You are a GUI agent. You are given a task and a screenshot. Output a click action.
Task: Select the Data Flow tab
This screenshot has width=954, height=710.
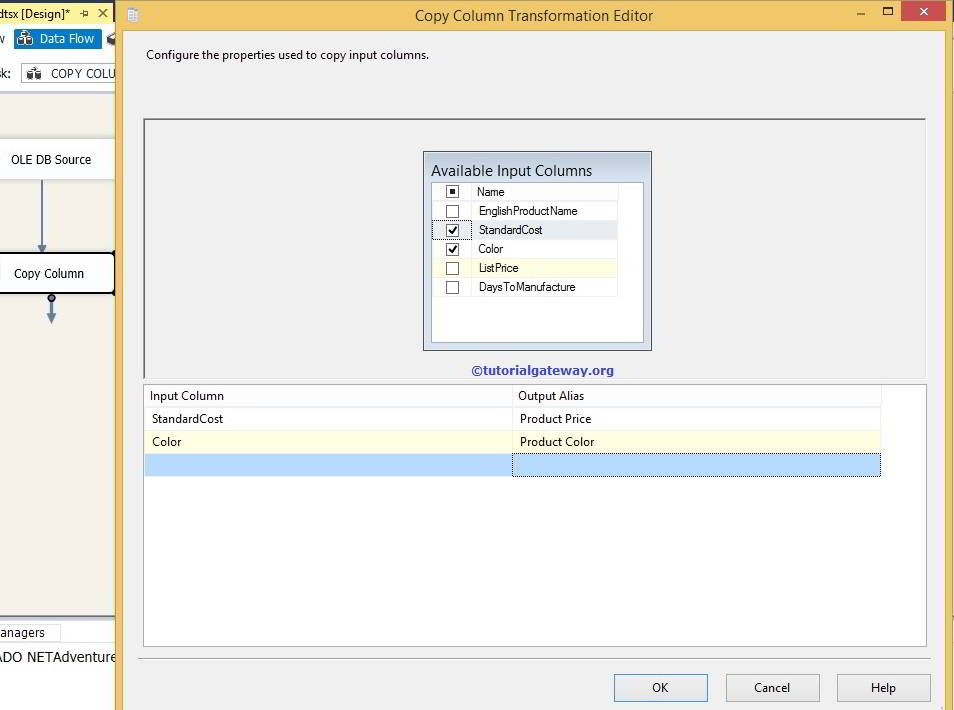click(x=58, y=38)
